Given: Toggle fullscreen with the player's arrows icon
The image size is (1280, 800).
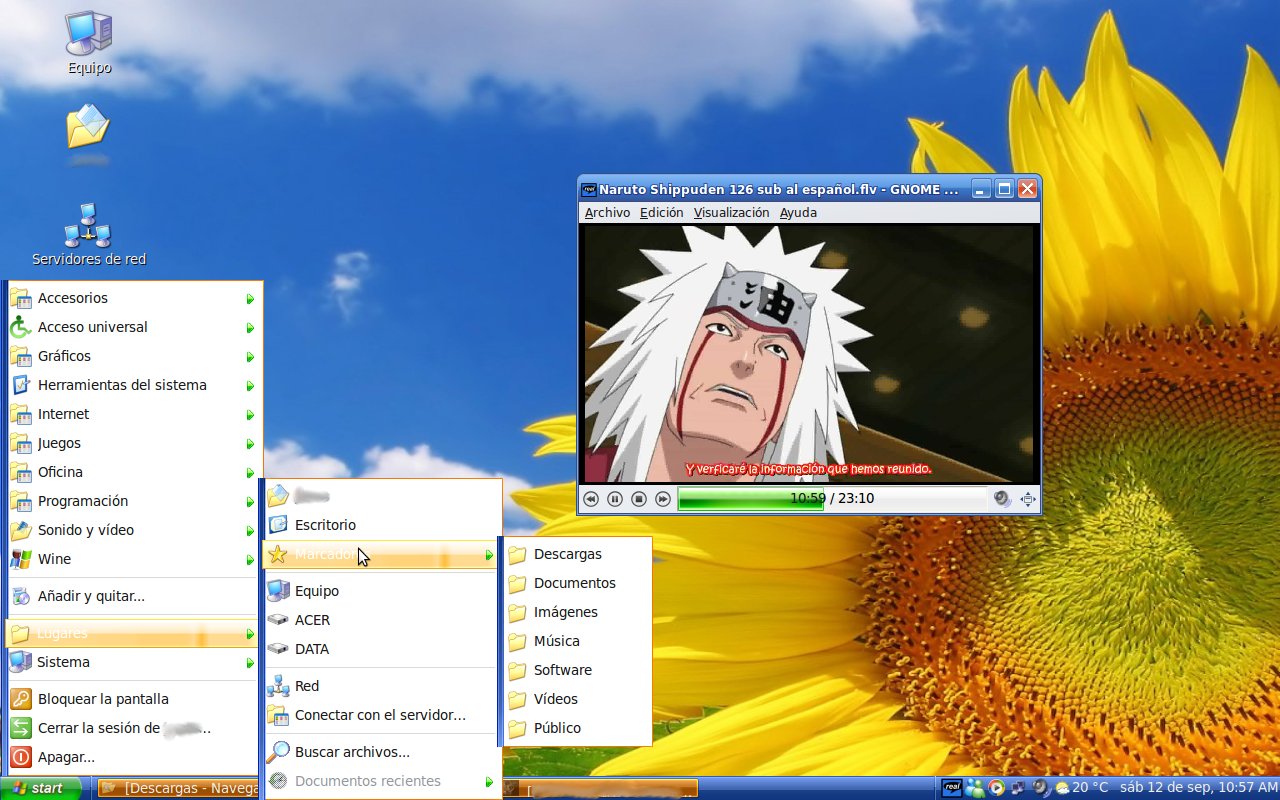Looking at the screenshot, I should pyautogui.click(x=1028, y=499).
